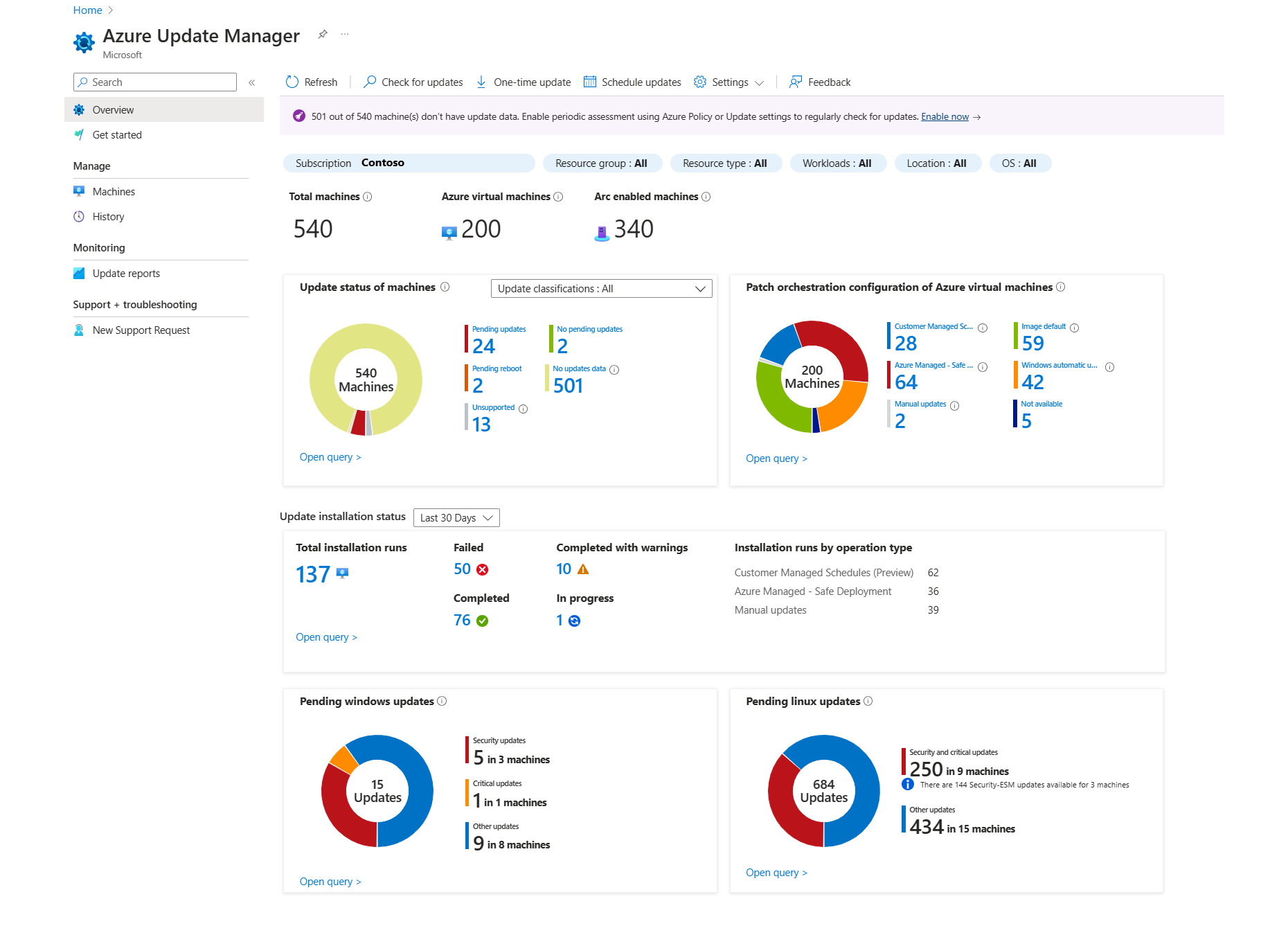The height and width of the screenshot is (944, 1288).
Task: Click the Failed runs count 50
Action: 462,569
